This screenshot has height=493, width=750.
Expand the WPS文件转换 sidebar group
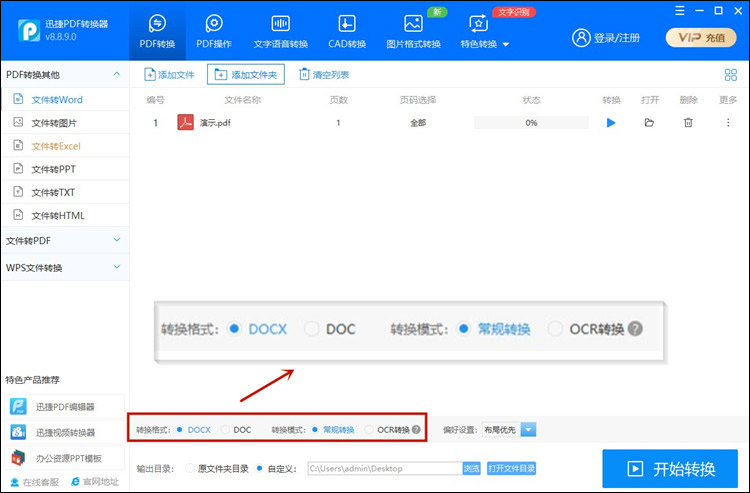pyautogui.click(x=65, y=267)
